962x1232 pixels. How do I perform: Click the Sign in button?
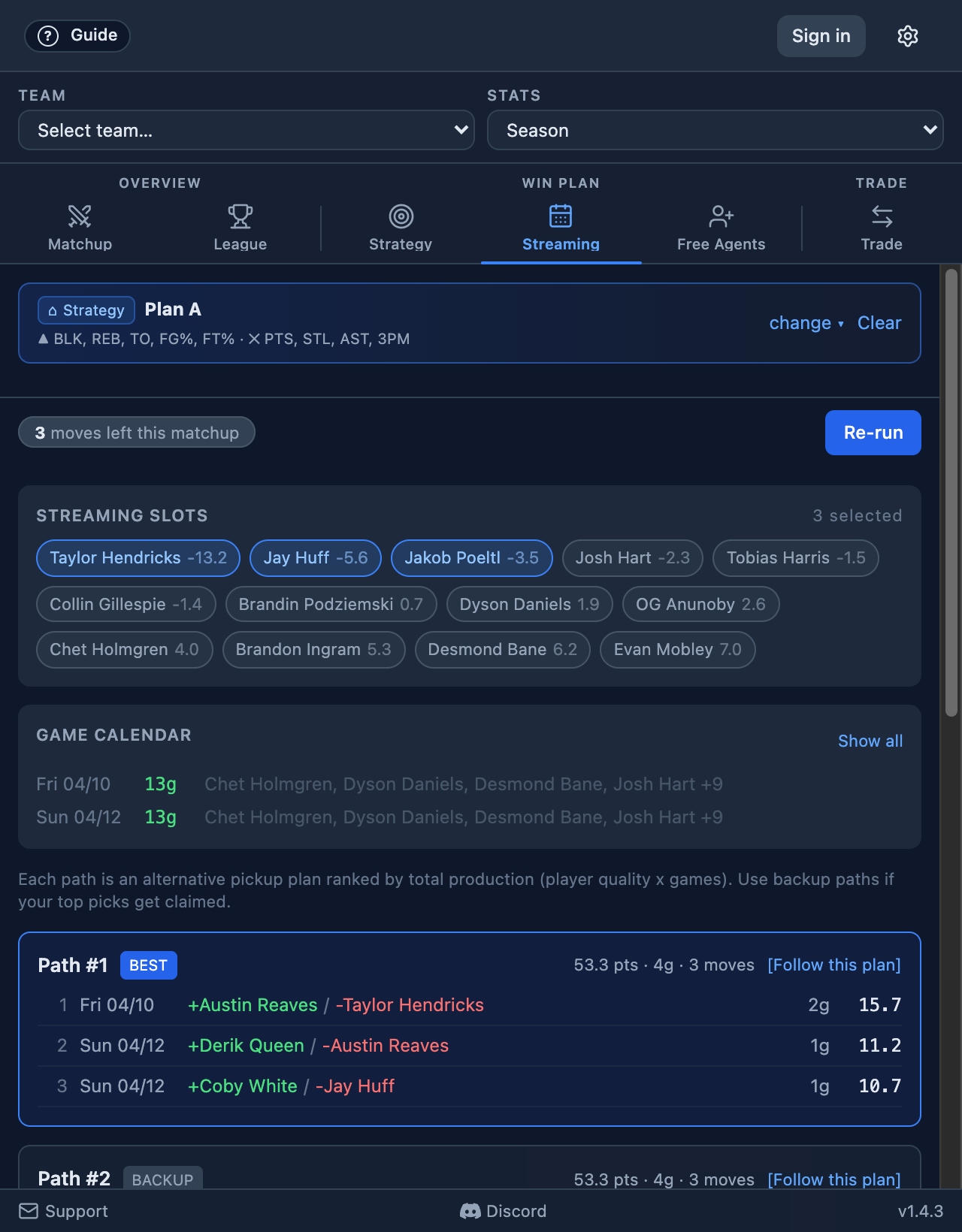[821, 36]
